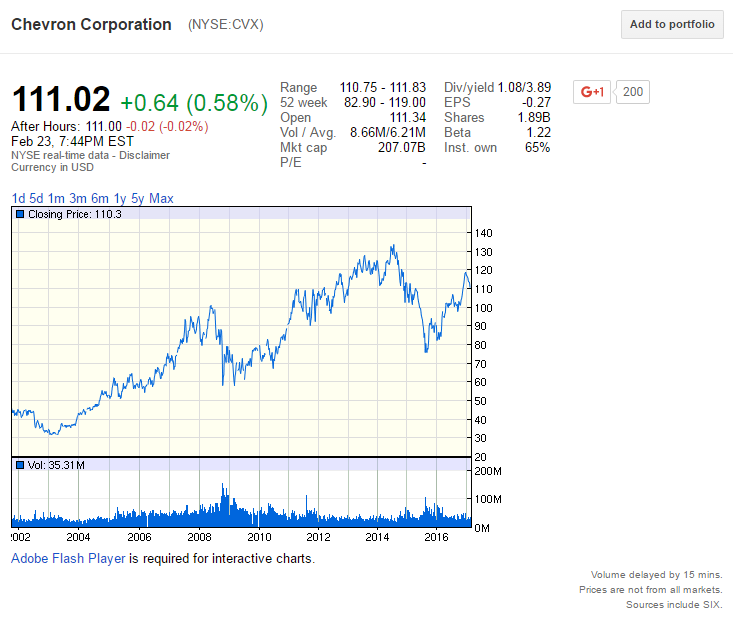Click the Shares value 1.89B
The height and width of the screenshot is (620, 733).
coord(534,117)
